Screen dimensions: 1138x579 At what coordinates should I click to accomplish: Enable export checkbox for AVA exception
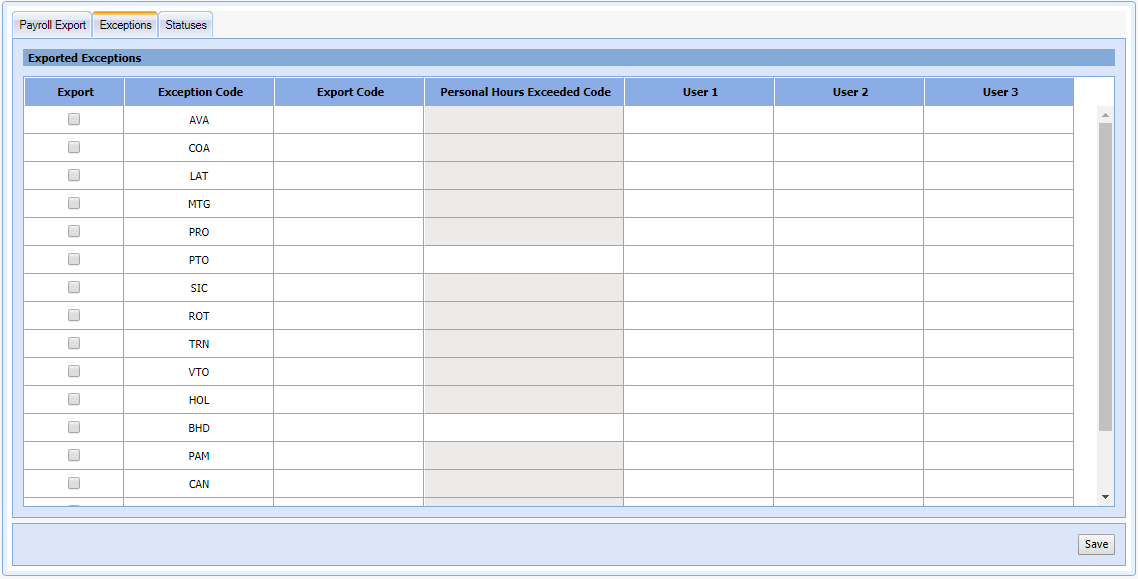pyautogui.click(x=74, y=119)
